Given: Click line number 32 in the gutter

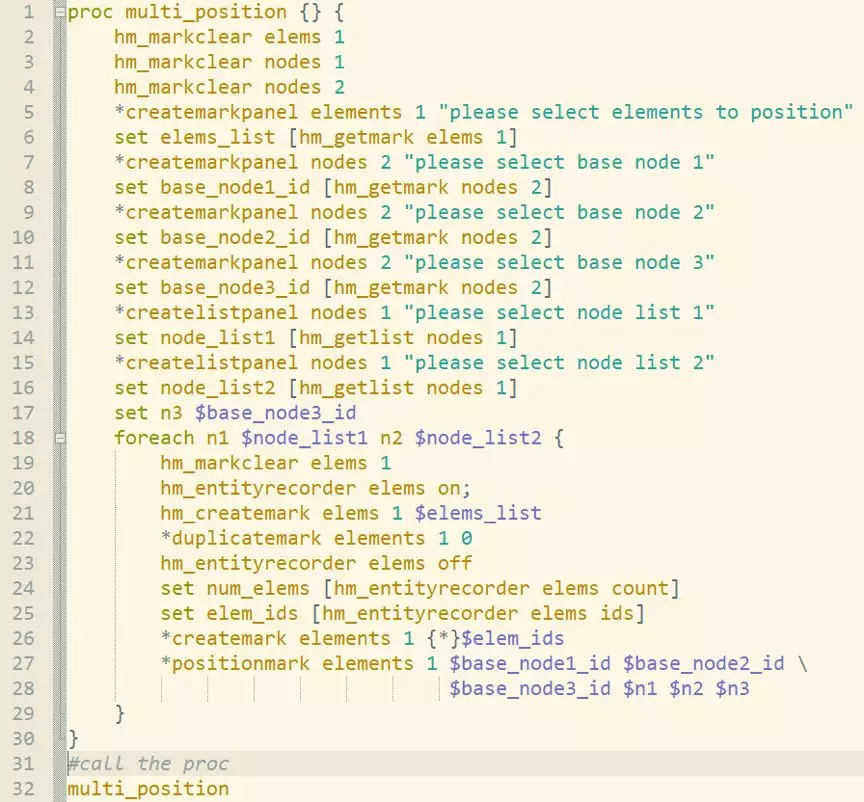Looking at the screenshot, I should (23, 788).
